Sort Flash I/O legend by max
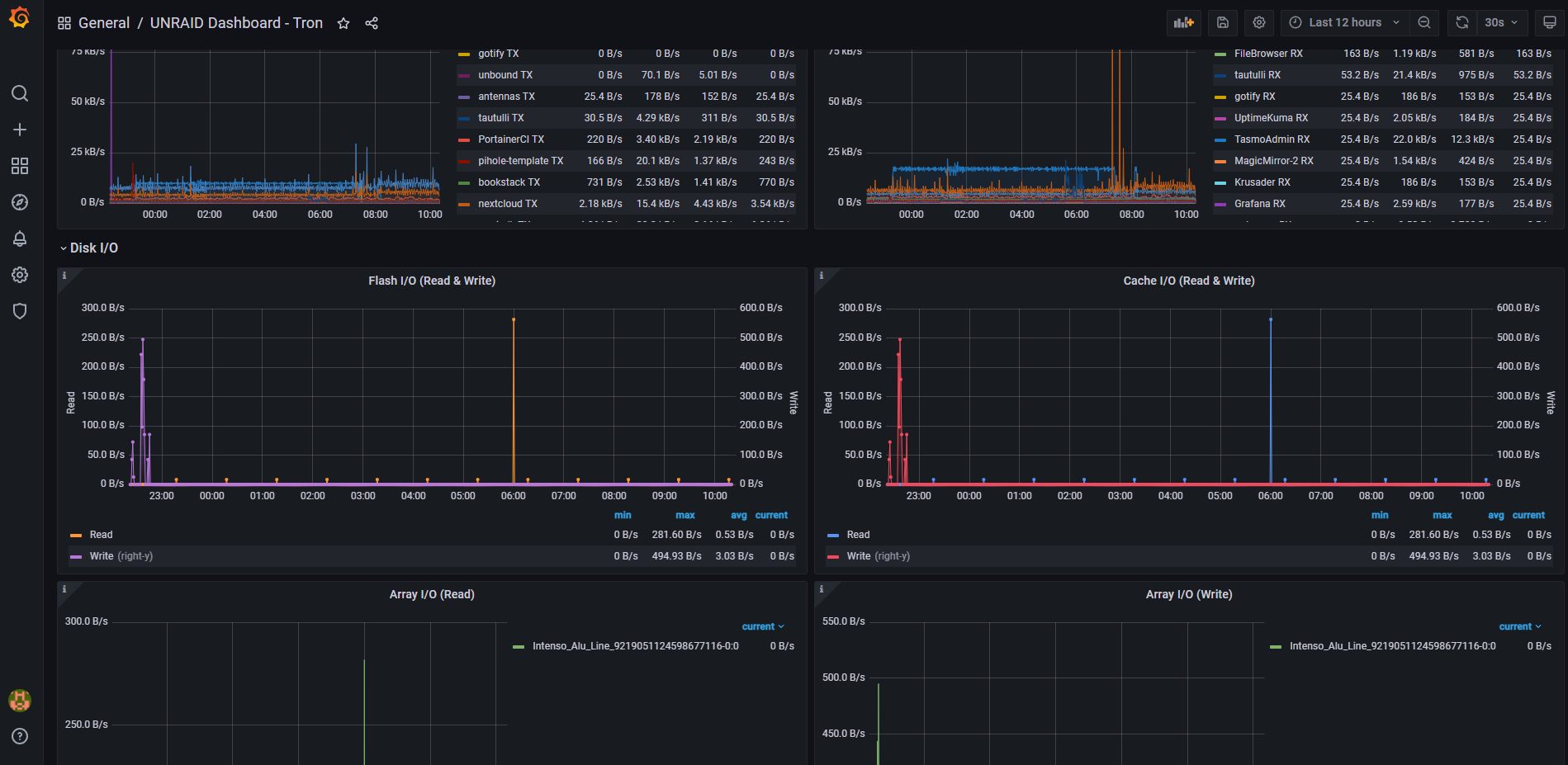The image size is (1568, 765). (x=685, y=515)
